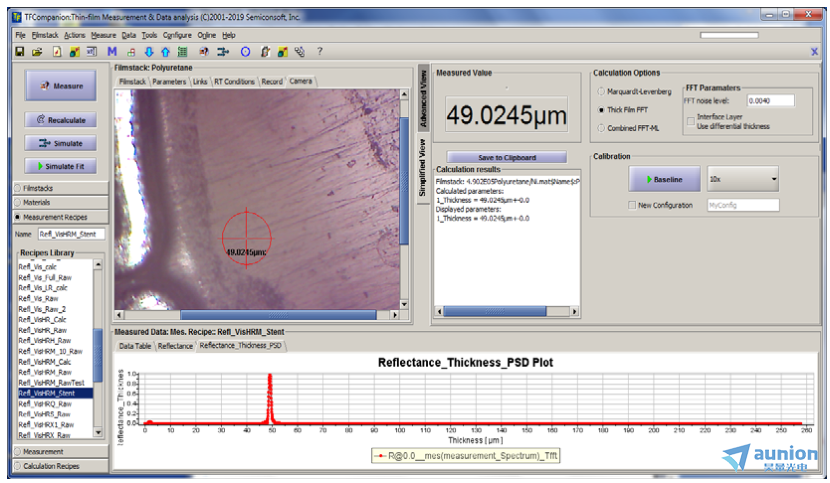This screenshot has height=483, width=830.
Task: Open the Reflectance tab
Action: (175, 346)
